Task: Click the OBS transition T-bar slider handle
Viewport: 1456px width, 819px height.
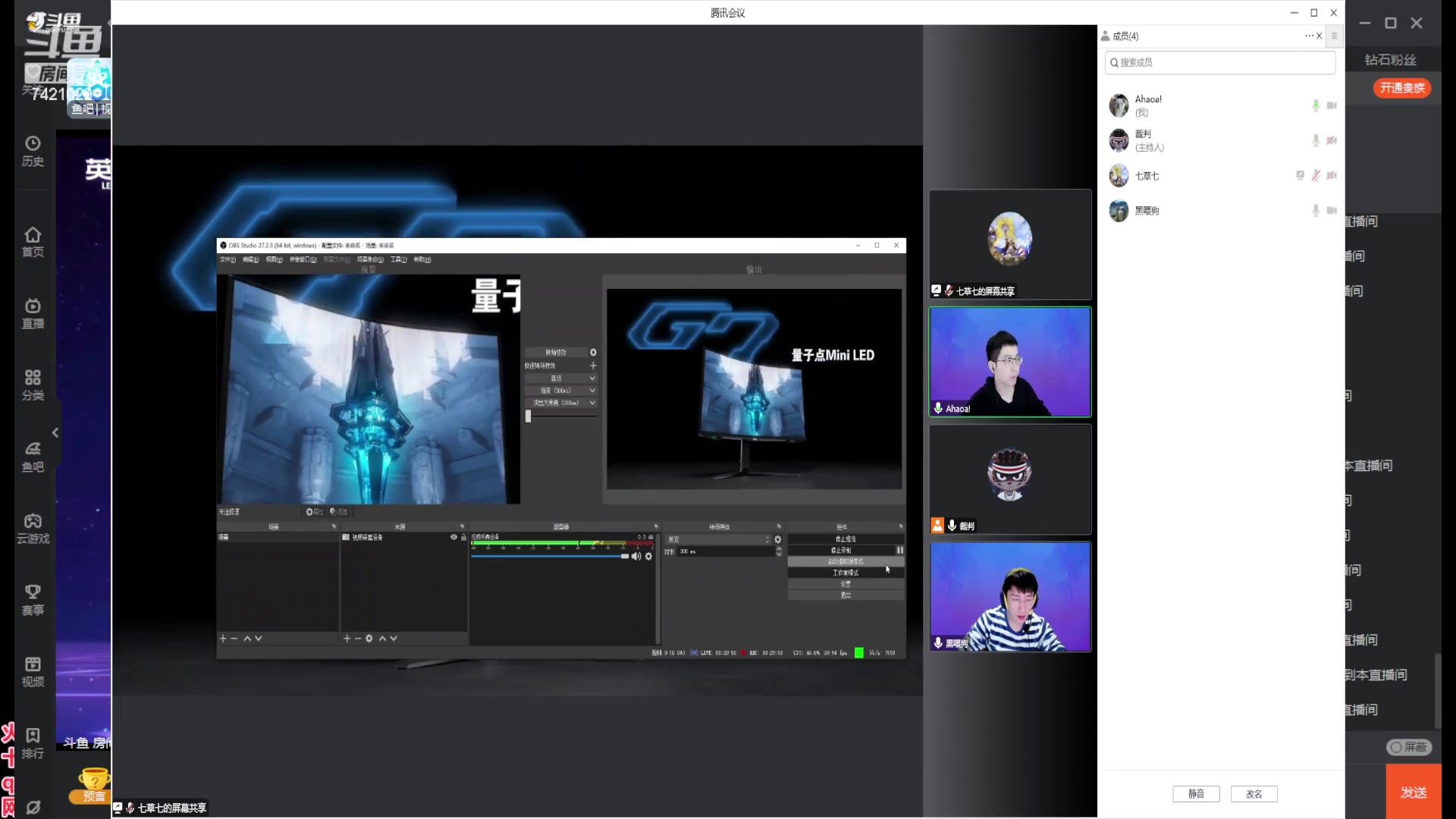Action: (x=528, y=416)
